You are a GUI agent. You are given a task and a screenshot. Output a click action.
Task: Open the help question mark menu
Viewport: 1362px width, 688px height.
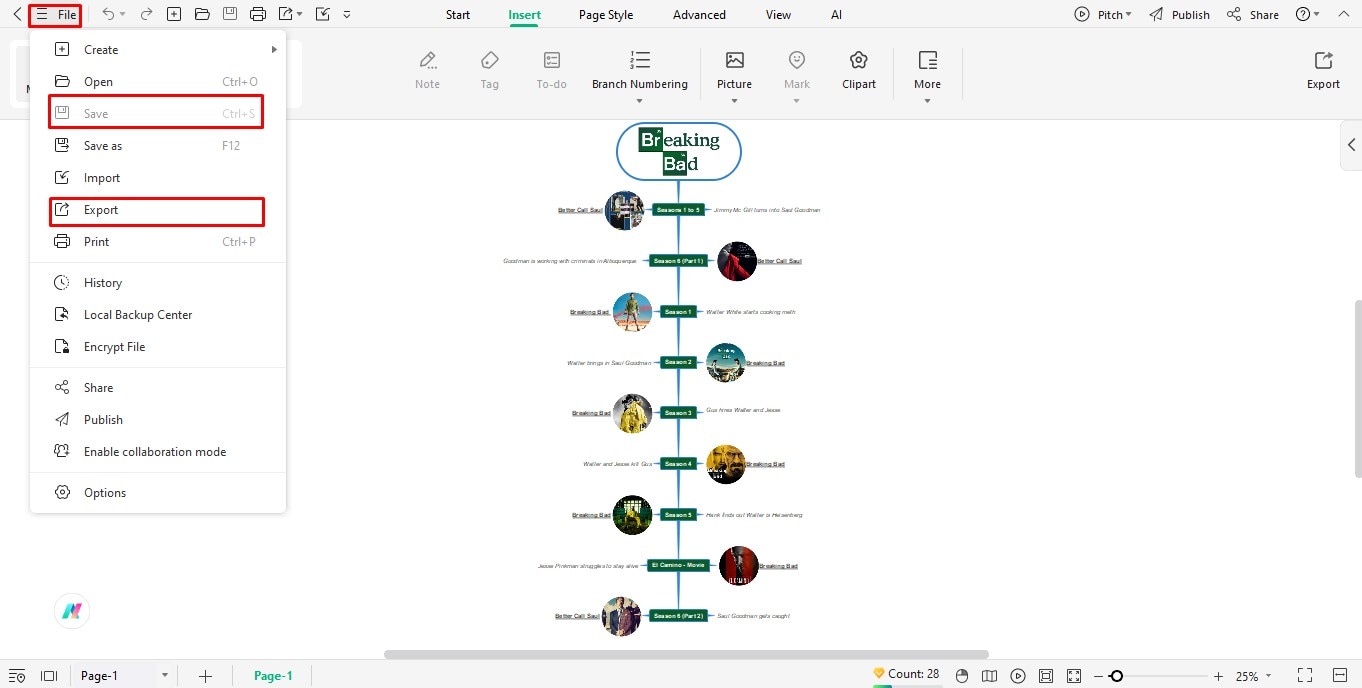1307,15
